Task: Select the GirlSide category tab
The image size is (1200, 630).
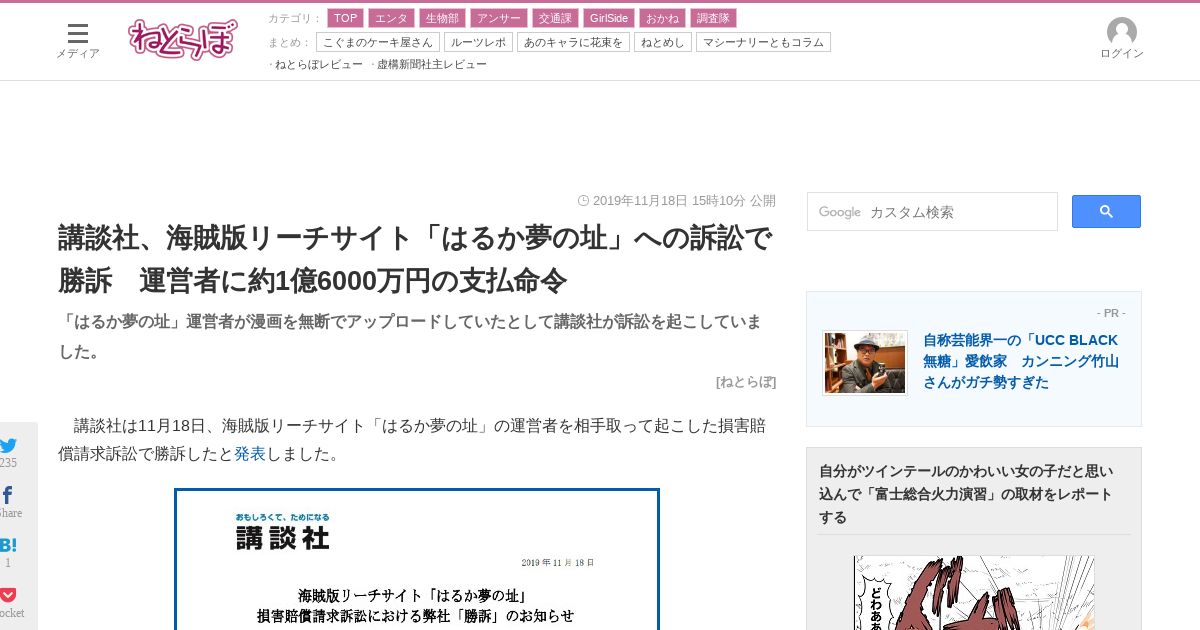Action: 608,18
